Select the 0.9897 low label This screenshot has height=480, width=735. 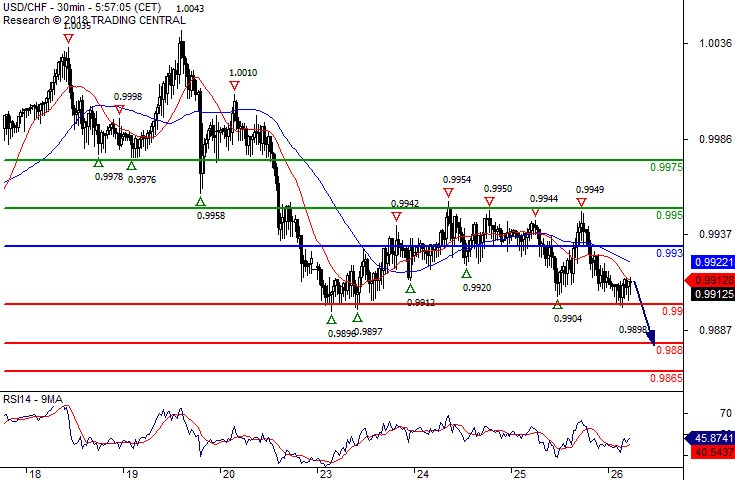click(x=369, y=331)
